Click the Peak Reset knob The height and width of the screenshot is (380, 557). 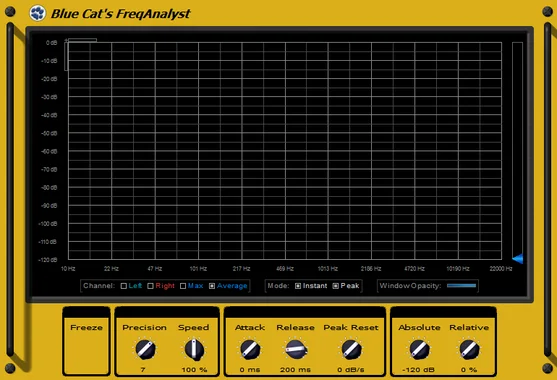(351, 349)
